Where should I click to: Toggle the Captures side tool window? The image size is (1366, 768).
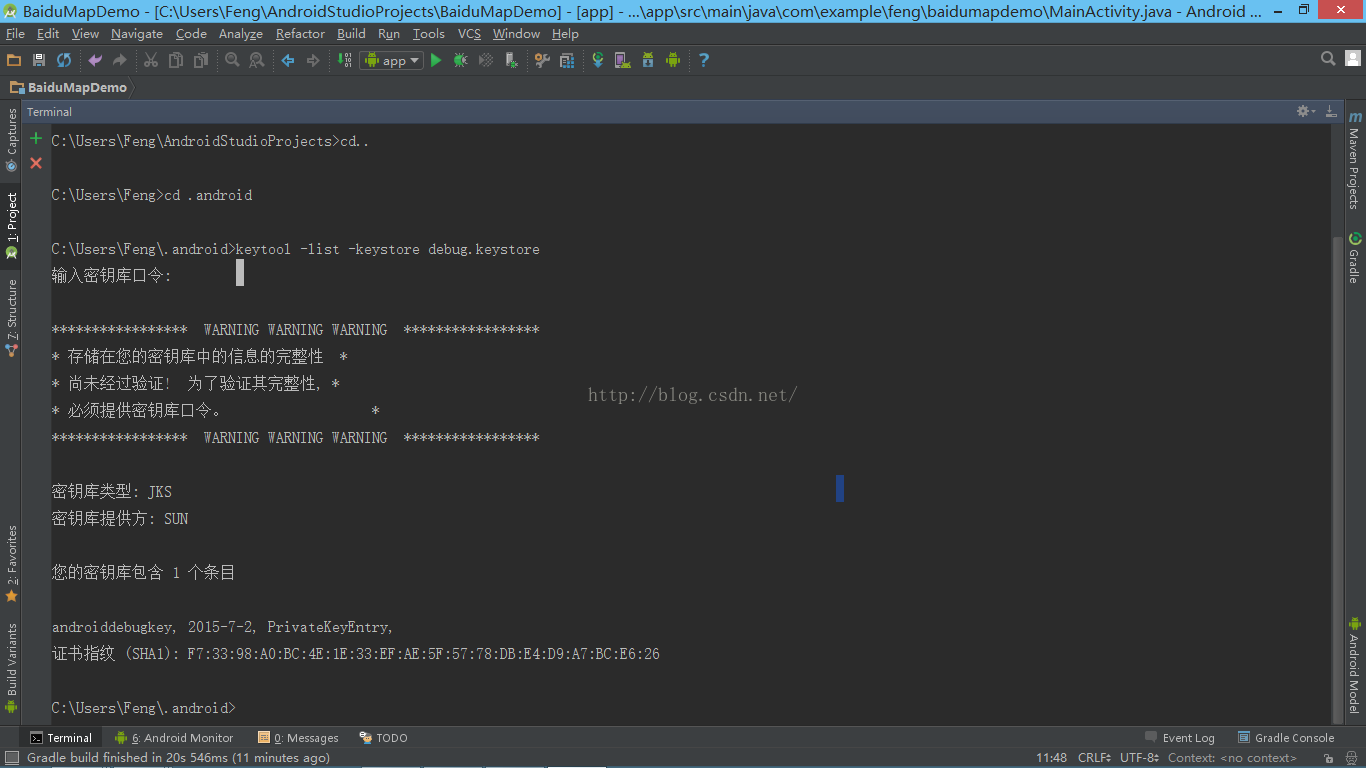pos(11,140)
